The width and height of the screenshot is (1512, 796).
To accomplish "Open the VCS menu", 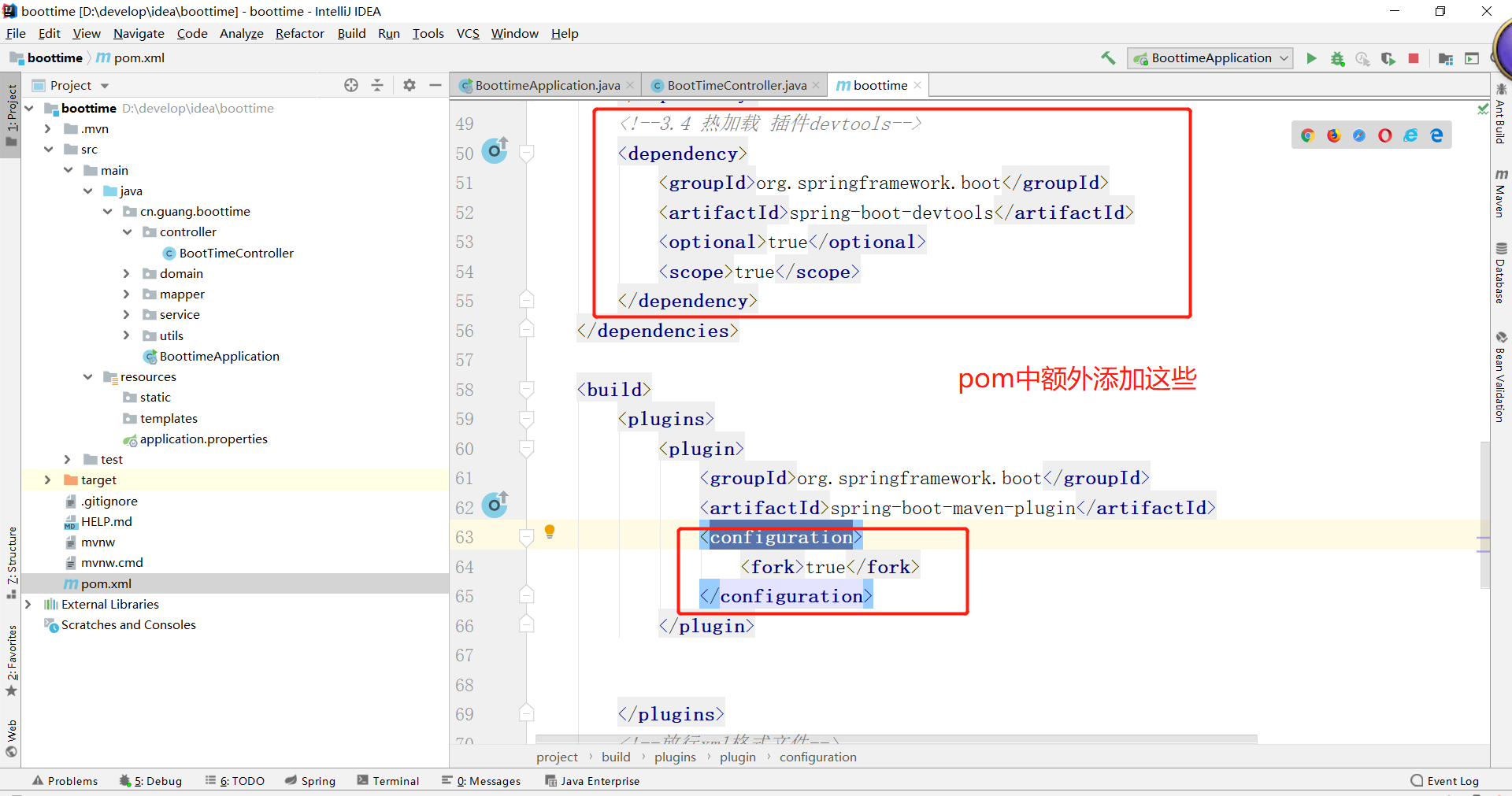I will [468, 33].
